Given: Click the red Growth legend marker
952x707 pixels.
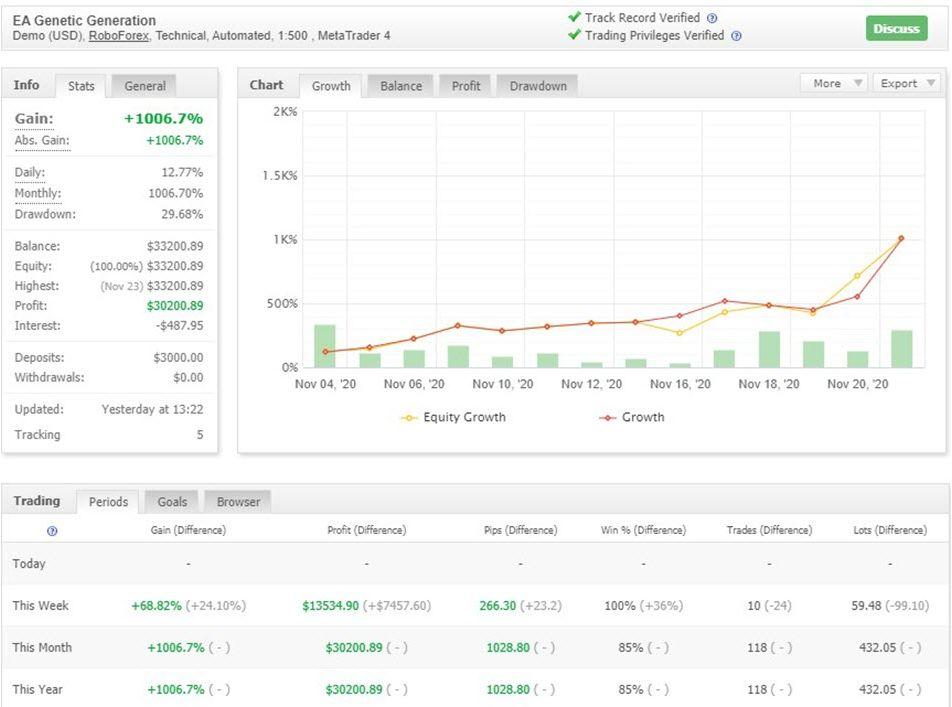Looking at the screenshot, I should (607, 418).
